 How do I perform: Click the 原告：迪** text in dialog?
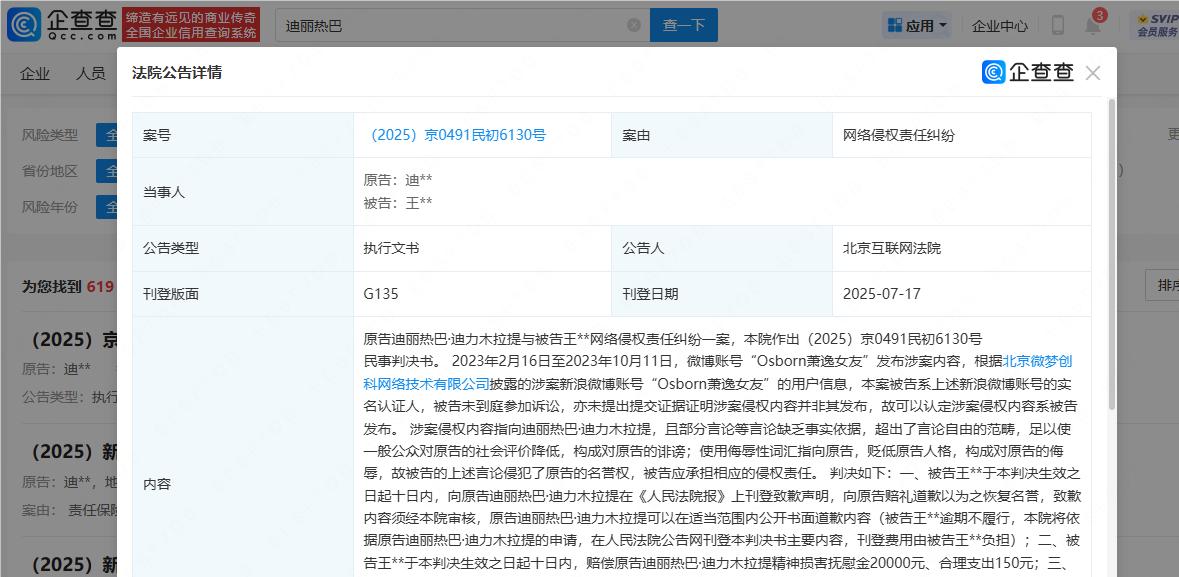tap(398, 181)
